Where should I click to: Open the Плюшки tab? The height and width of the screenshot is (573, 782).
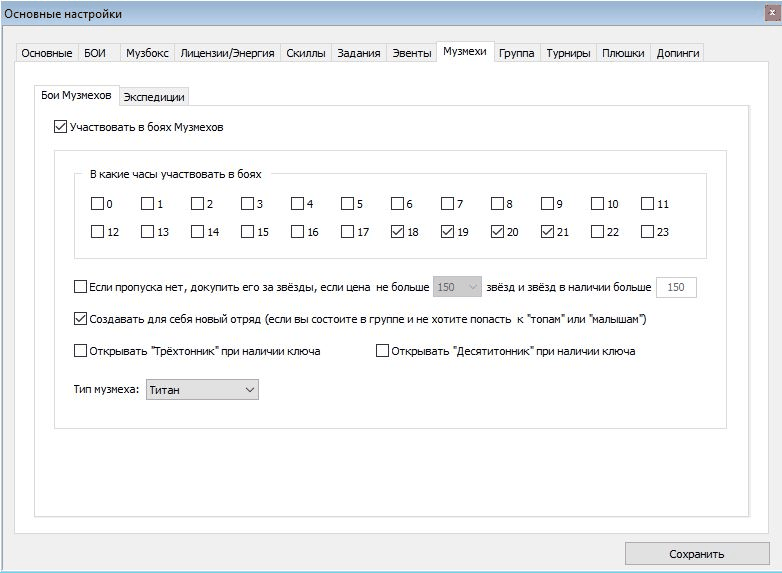tap(623, 53)
